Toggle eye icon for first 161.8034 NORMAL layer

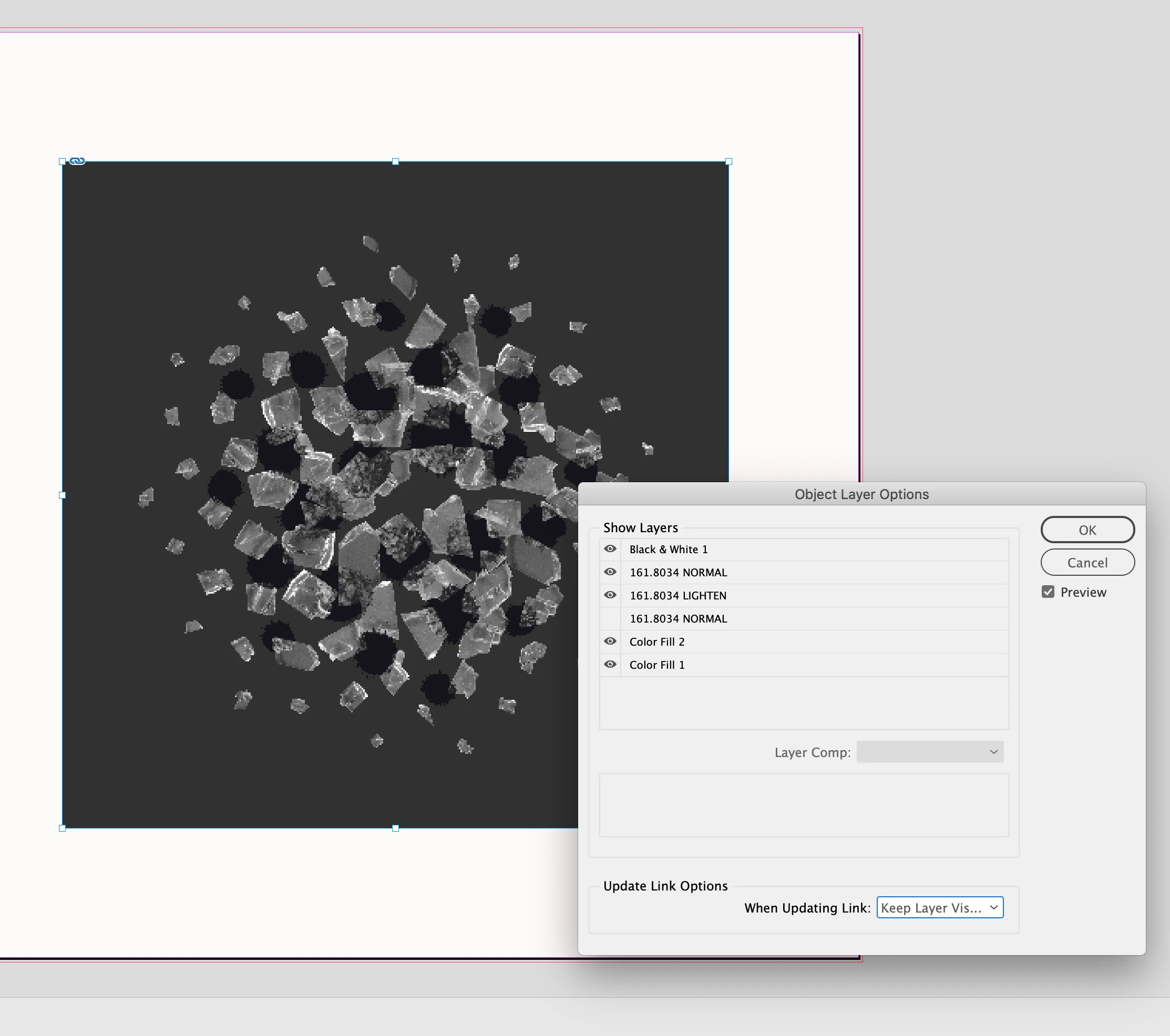coord(610,572)
